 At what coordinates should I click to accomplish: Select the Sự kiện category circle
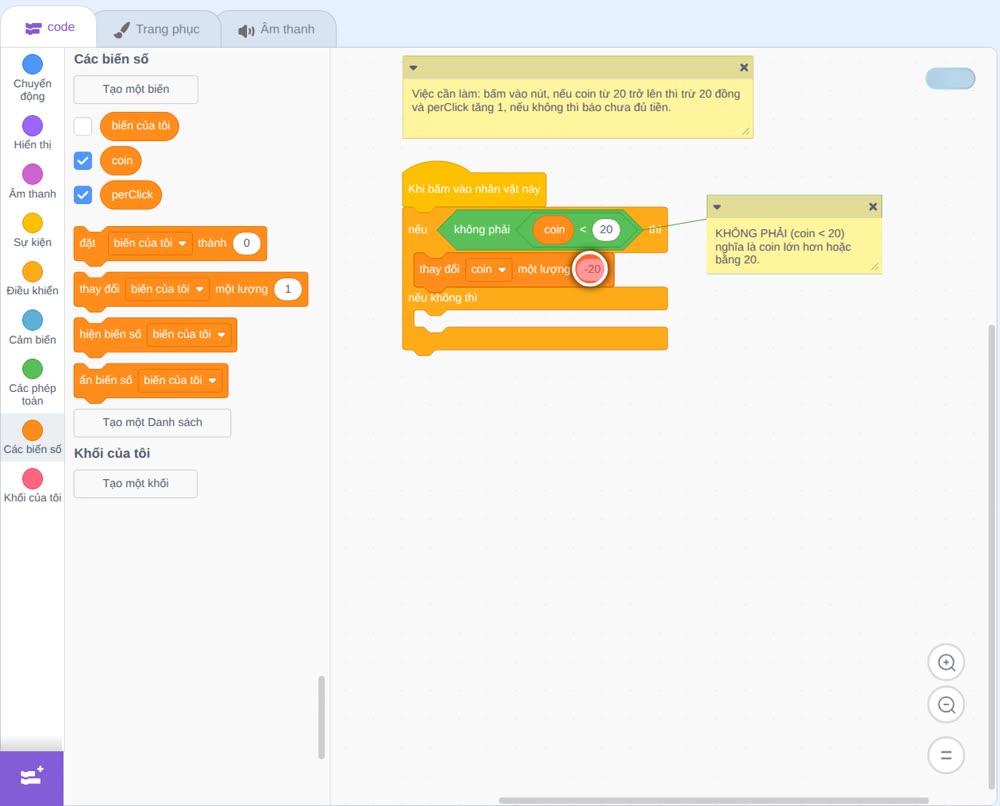[33, 223]
